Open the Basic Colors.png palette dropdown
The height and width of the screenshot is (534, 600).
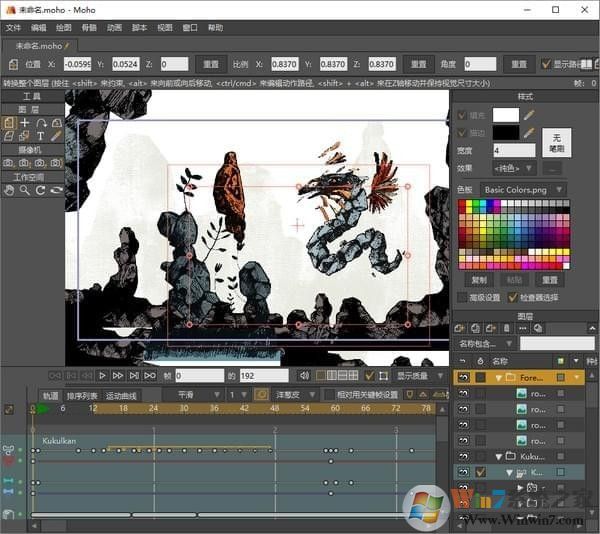(x=523, y=189)
